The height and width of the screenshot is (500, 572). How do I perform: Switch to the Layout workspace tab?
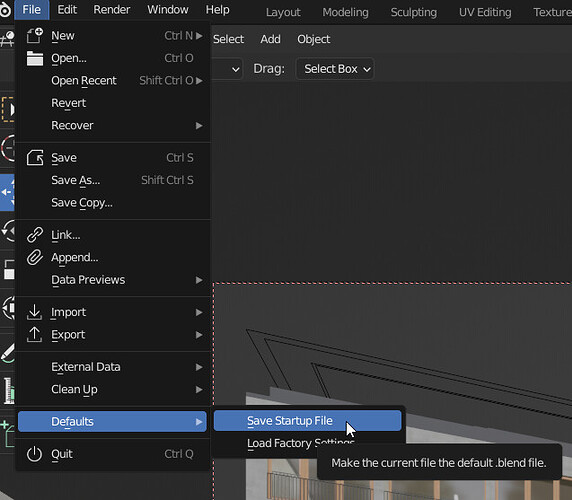283,12
